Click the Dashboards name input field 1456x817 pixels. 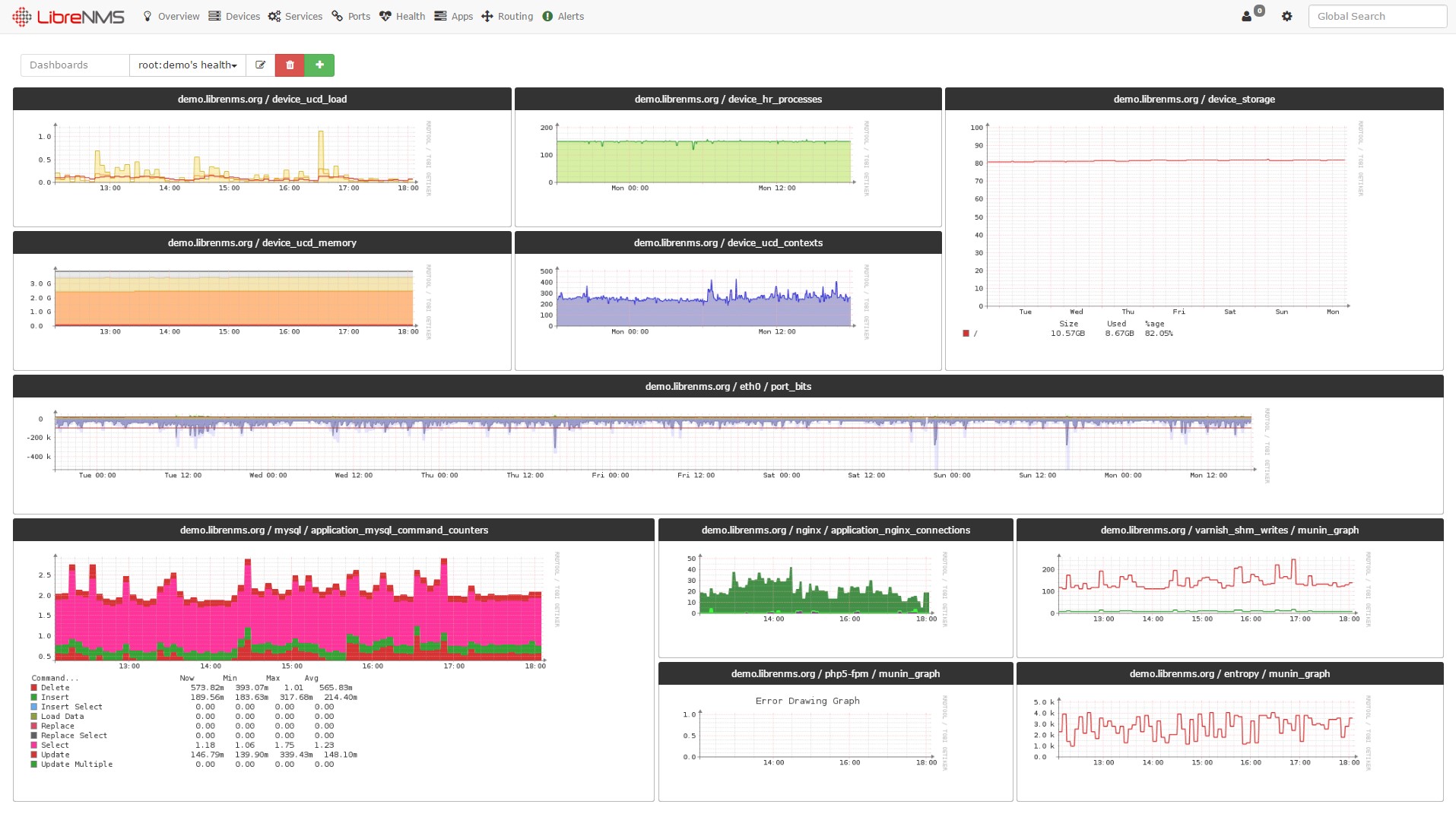[75, 65]
